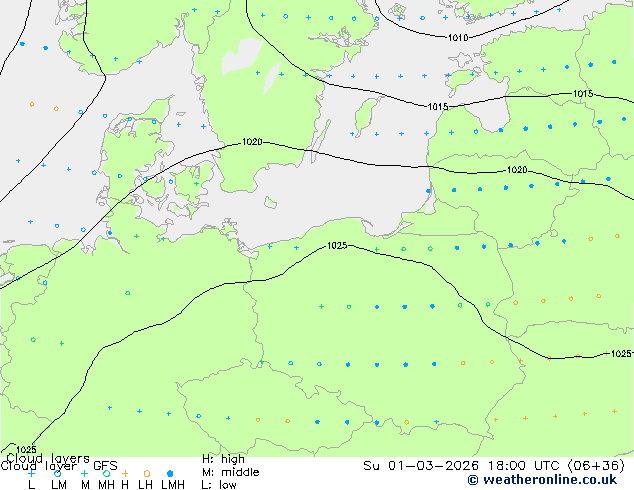
Task: Click the green circle MH legend symbol
Action: tap(107, 473)
